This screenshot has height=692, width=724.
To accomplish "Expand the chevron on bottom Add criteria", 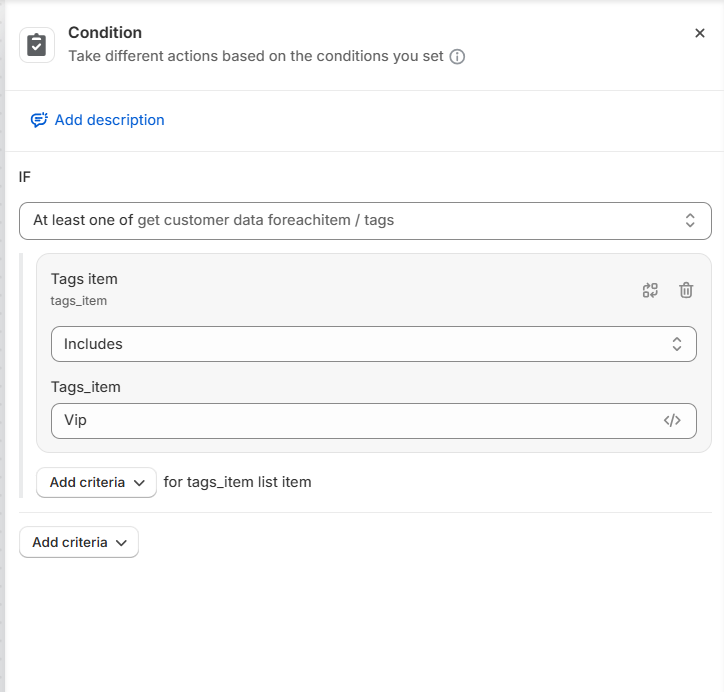I will [x=121, y=543].
